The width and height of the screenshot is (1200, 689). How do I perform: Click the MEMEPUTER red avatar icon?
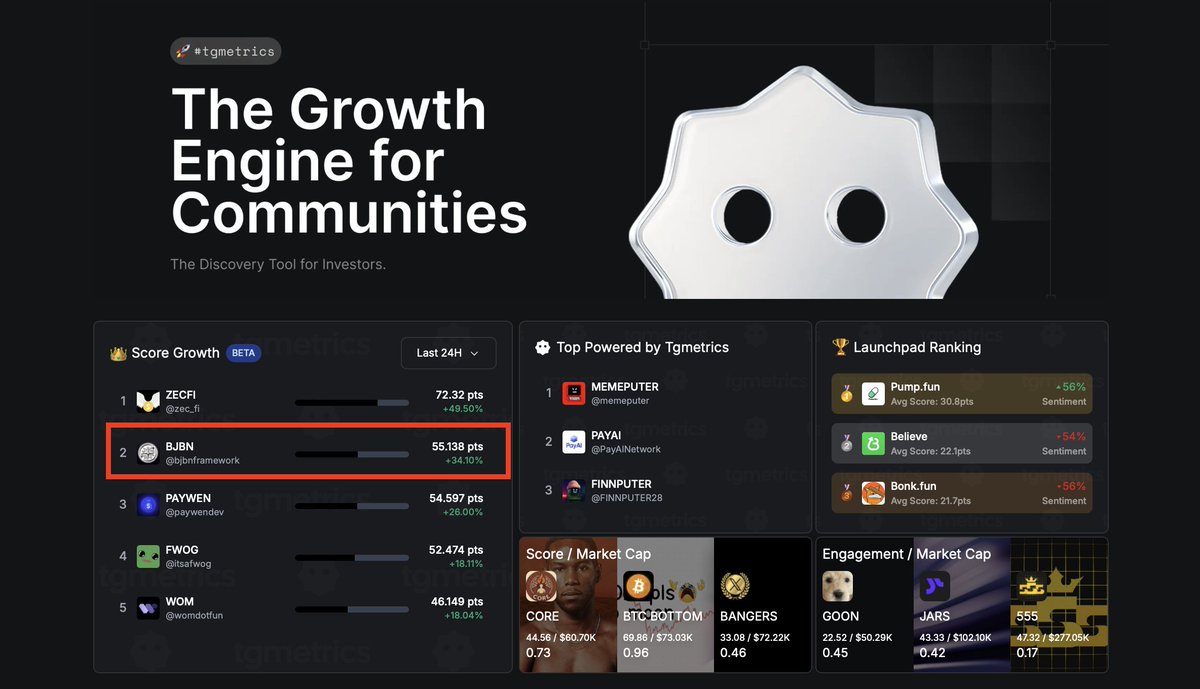[x=573, y=393]
